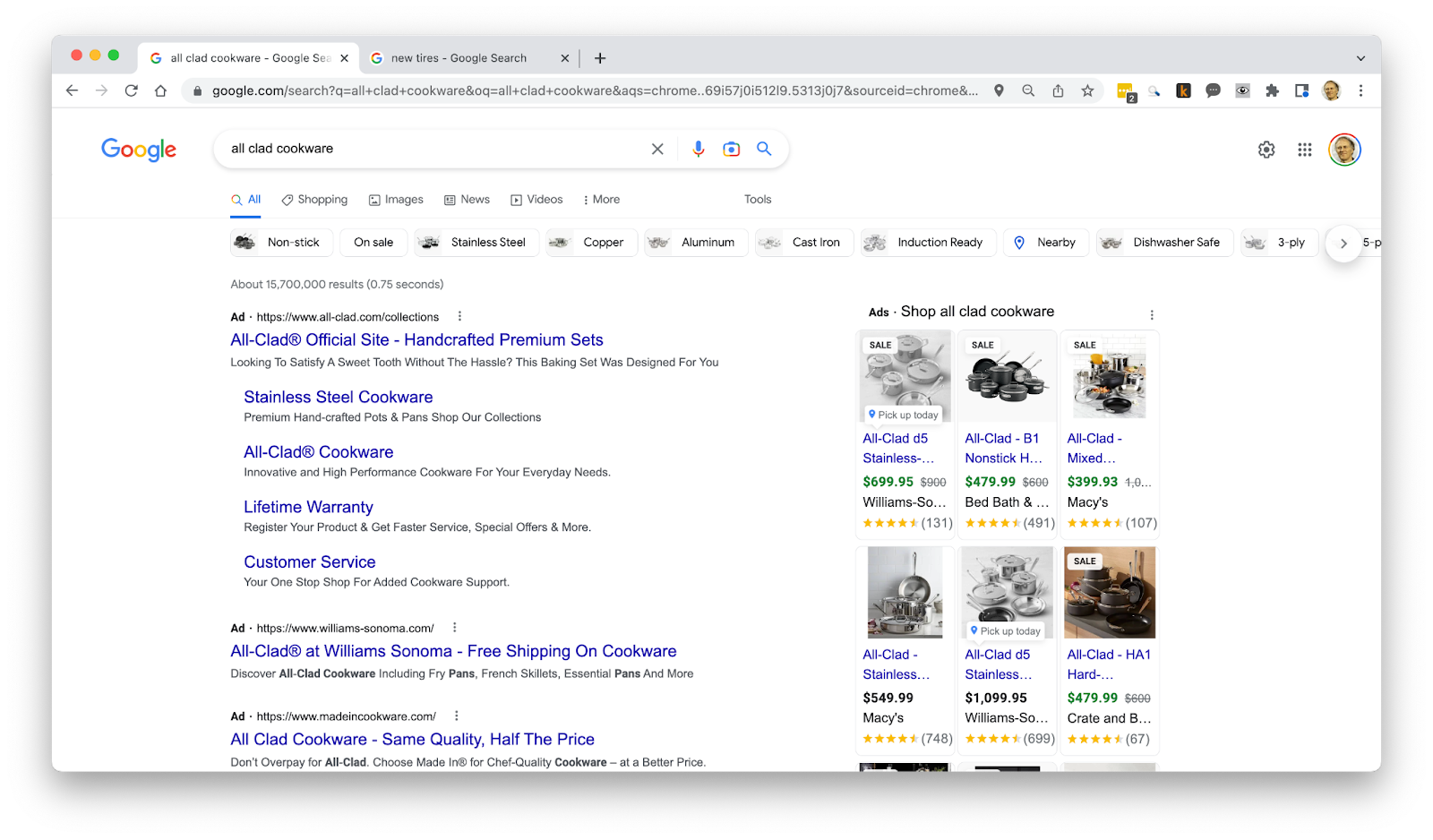Image resolution: width=1433 pixels, height=840 pixels.
Task: Toggle the side panel icon
Action: [1301, 90]
